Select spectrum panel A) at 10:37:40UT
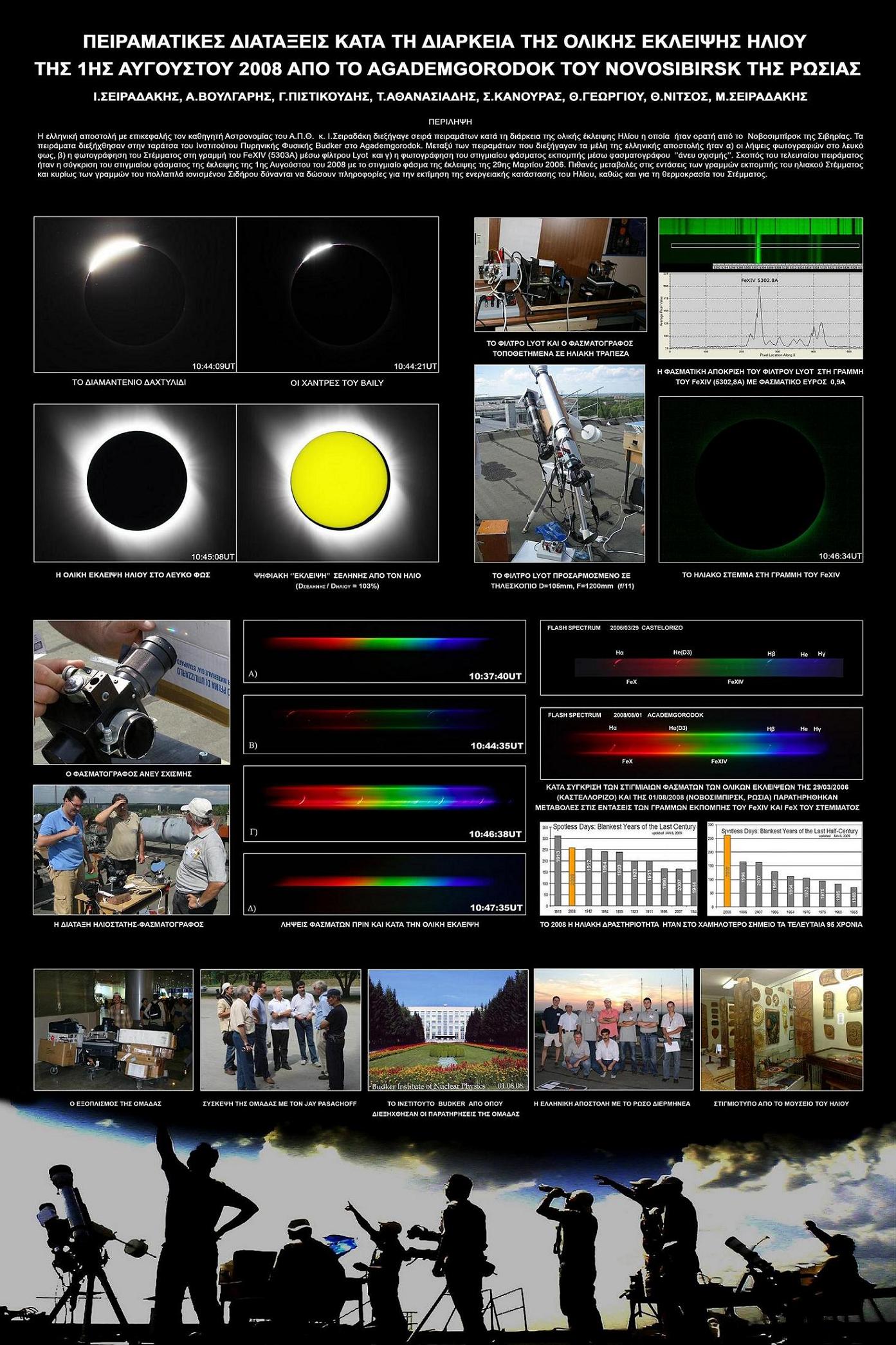 [x=385, y=651]
